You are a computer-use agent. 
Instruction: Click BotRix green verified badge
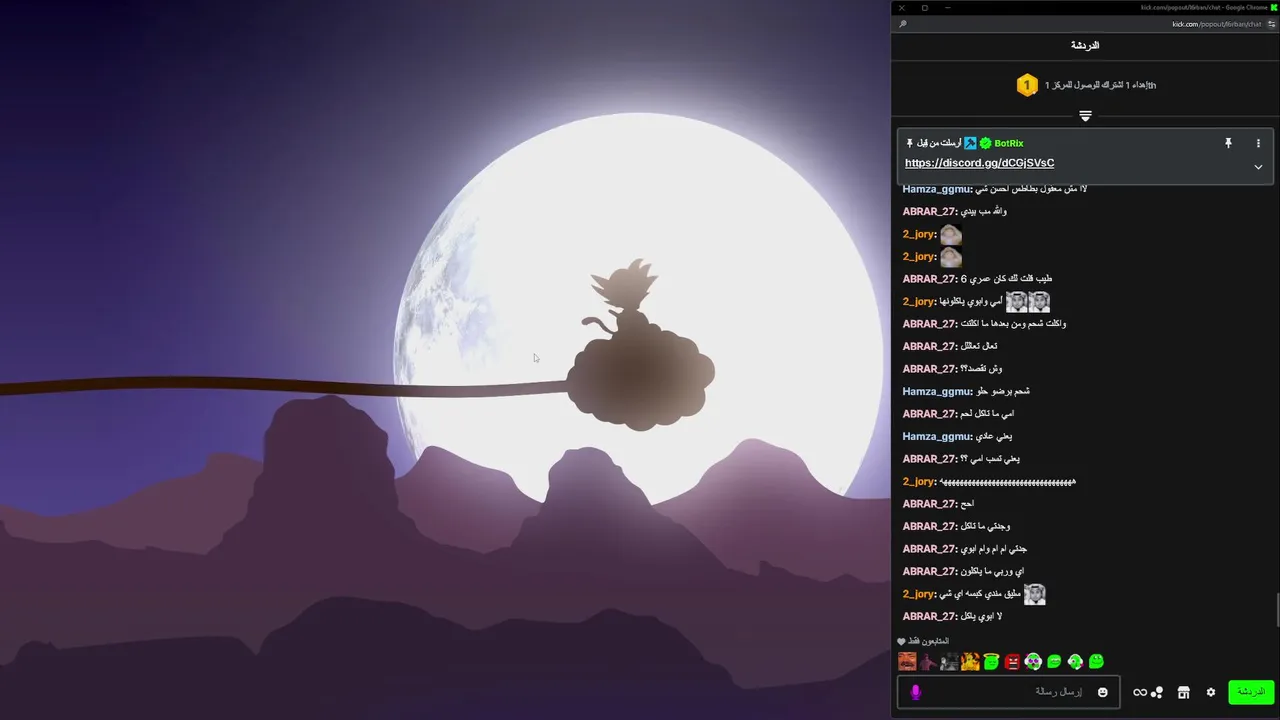tap(985, 143)
